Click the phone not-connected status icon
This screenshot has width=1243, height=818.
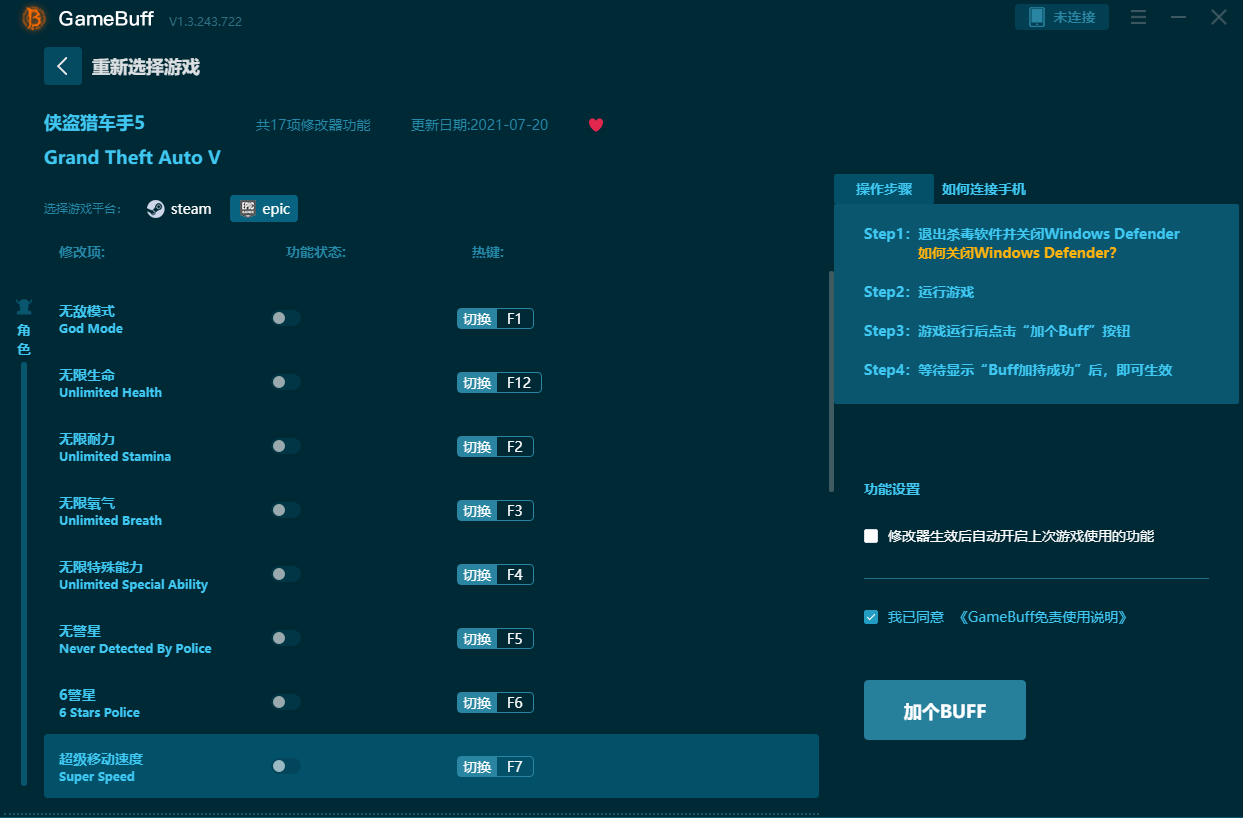[1036, 17]
